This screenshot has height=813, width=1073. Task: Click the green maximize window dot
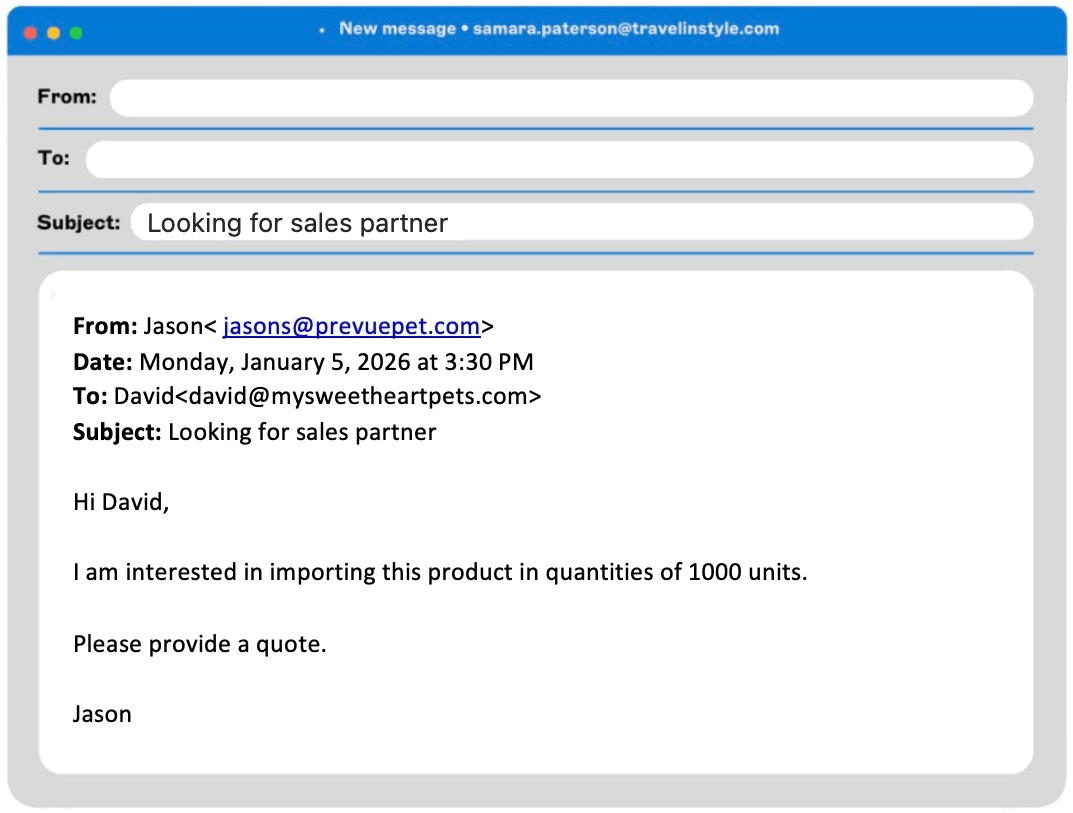click(76, 33)
